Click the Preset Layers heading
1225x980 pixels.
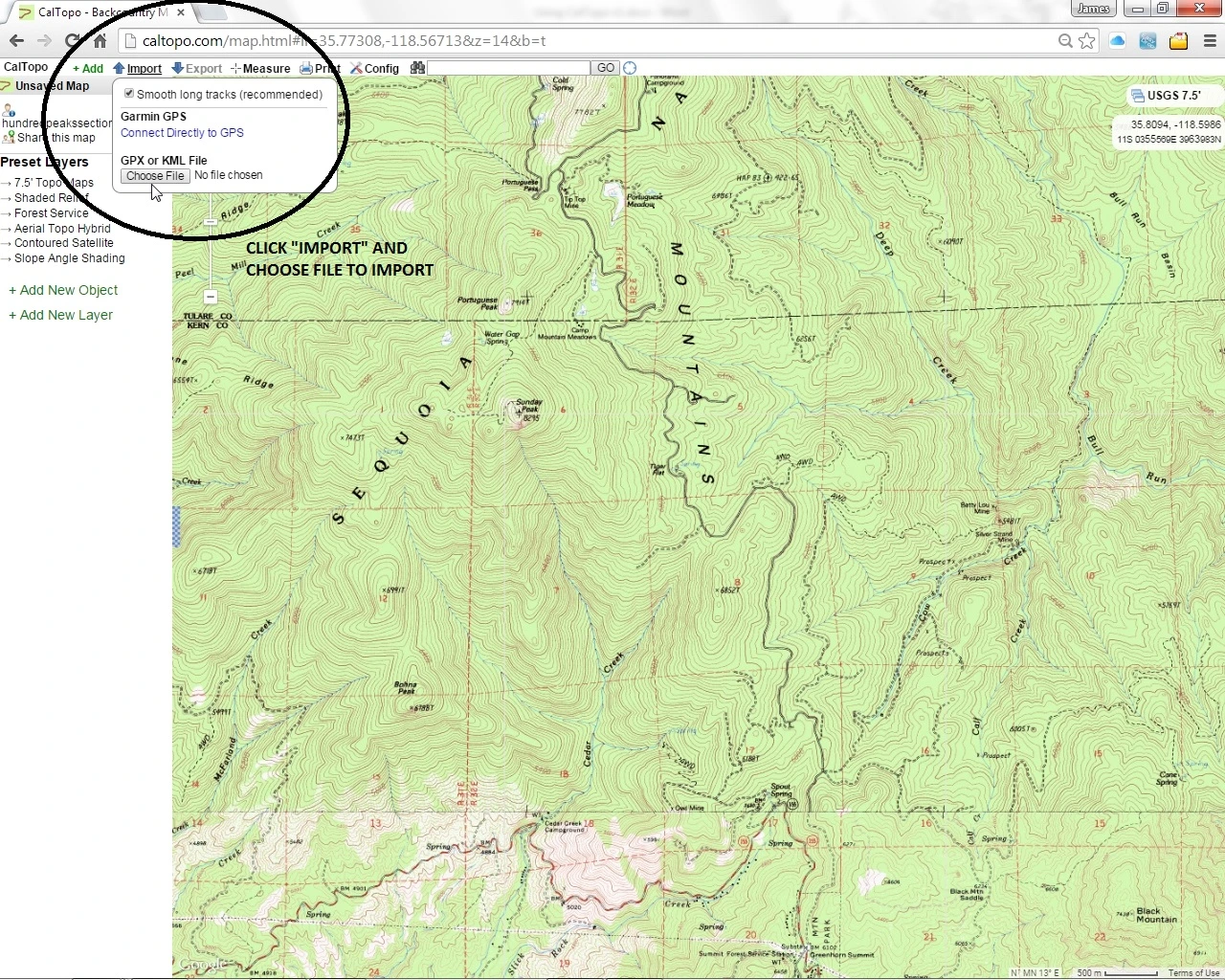[x=44, y=162]
